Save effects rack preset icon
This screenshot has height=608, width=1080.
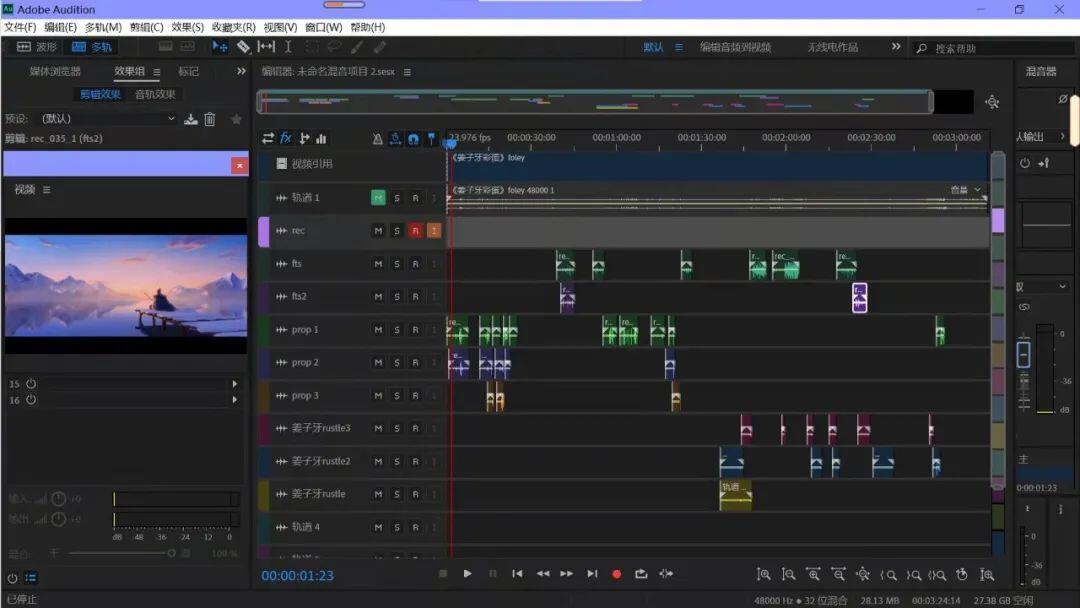[x=191, y=119]
